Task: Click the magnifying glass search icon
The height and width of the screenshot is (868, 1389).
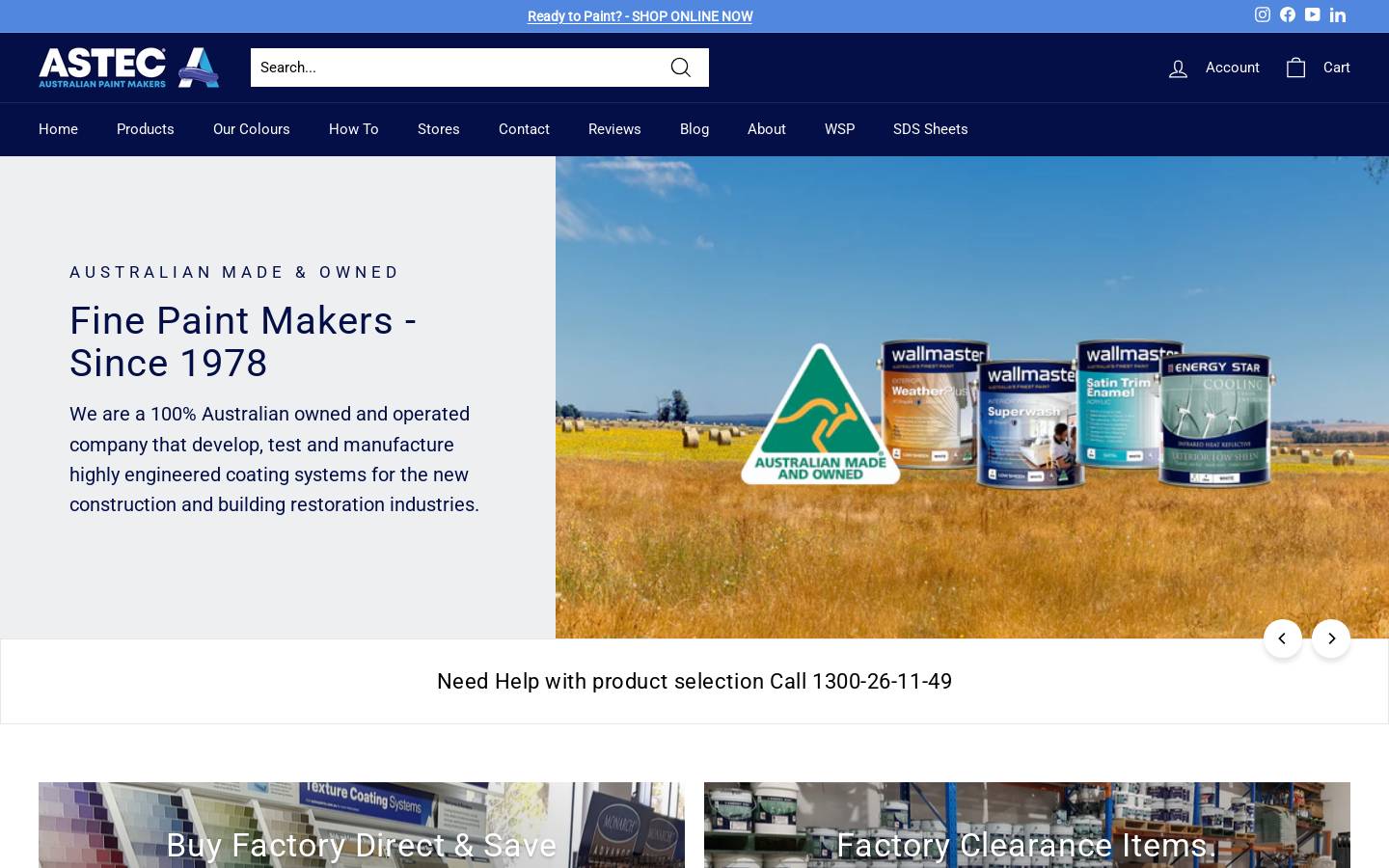Action: [x=681, y=68]
